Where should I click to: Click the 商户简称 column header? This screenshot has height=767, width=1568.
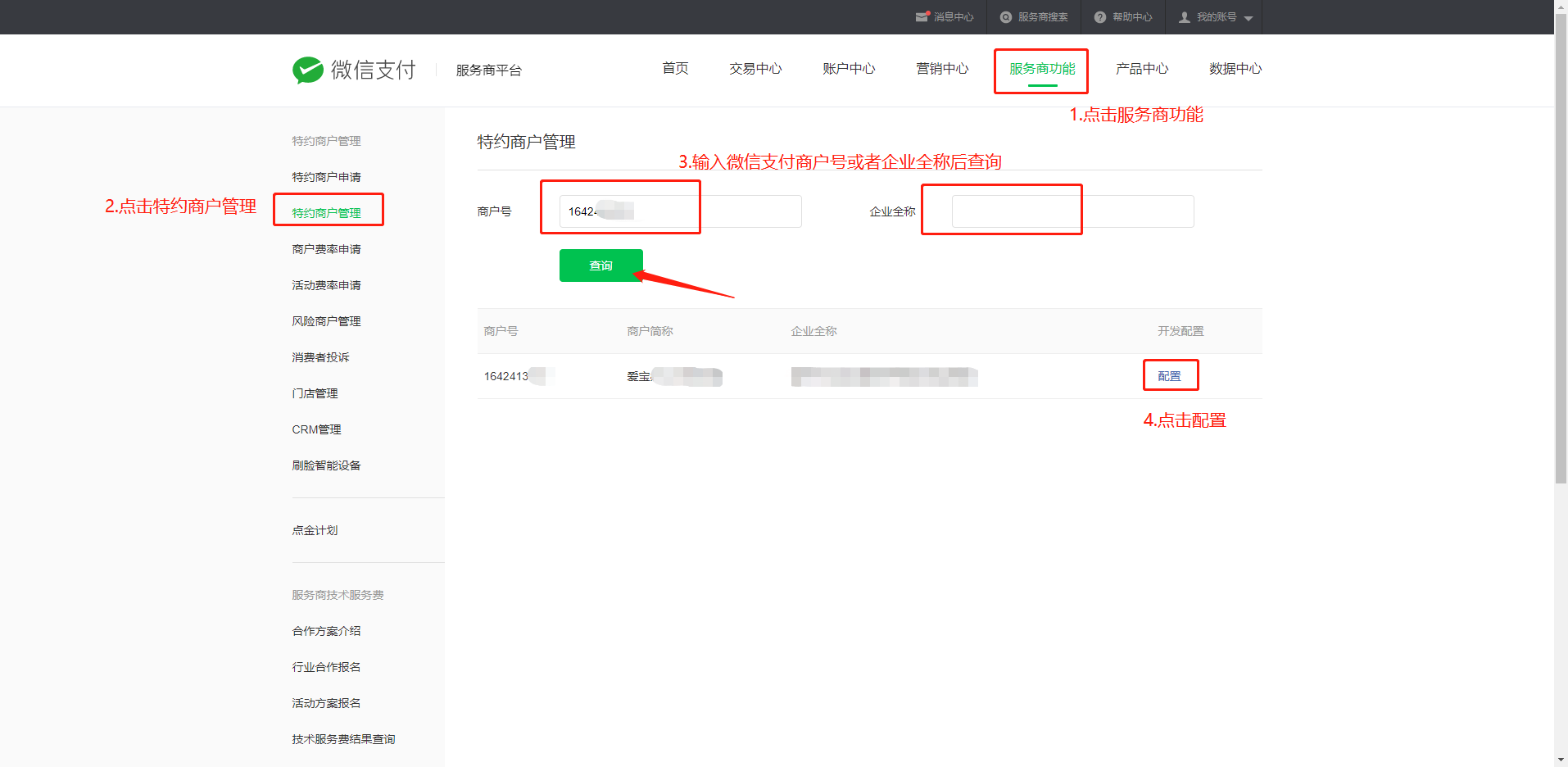click(x=650, y=331)
